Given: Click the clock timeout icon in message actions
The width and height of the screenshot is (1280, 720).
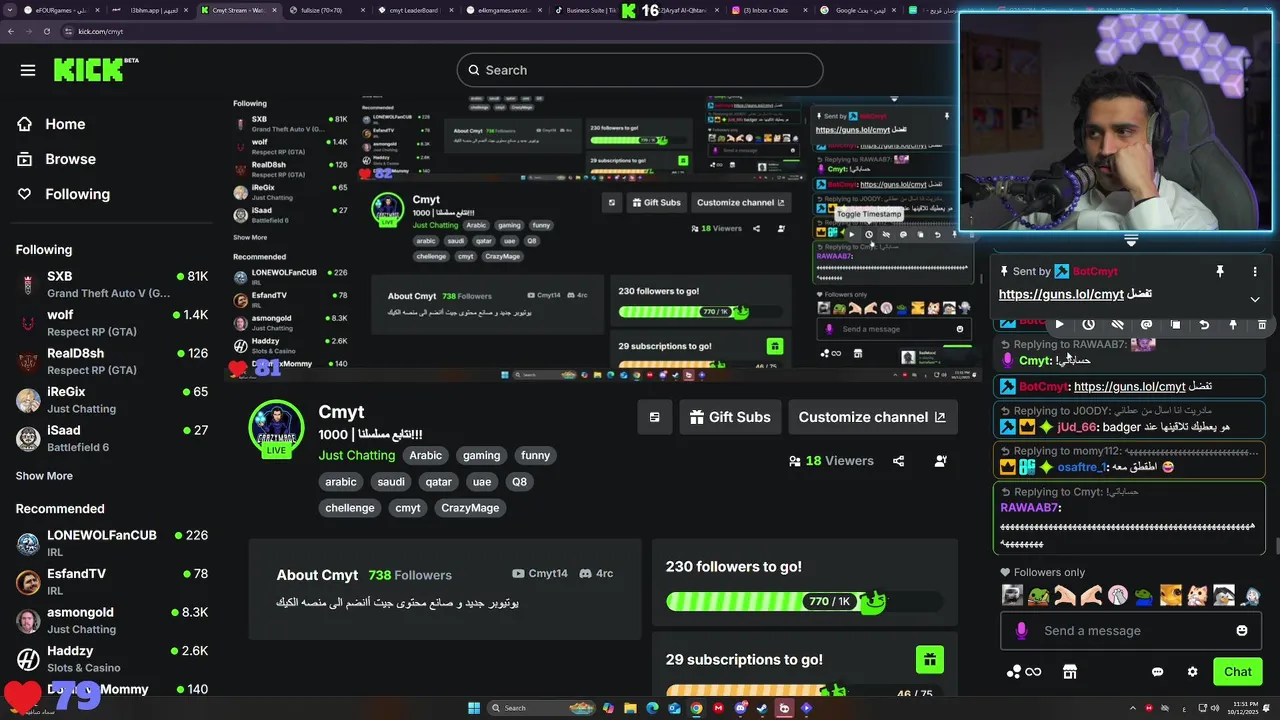Looking at the screenshot, I should tap(1088, 324).
